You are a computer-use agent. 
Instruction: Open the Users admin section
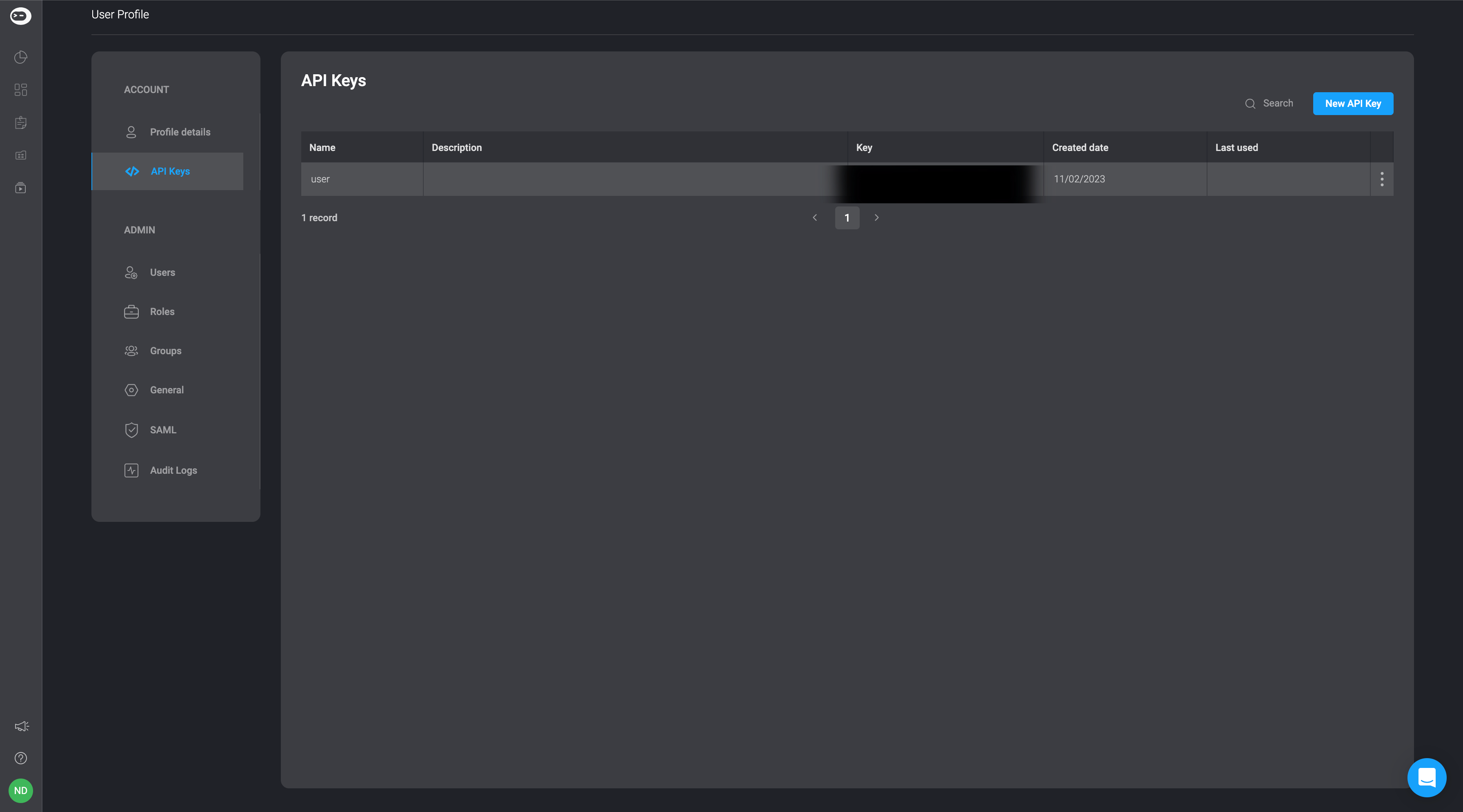[162, 273]
